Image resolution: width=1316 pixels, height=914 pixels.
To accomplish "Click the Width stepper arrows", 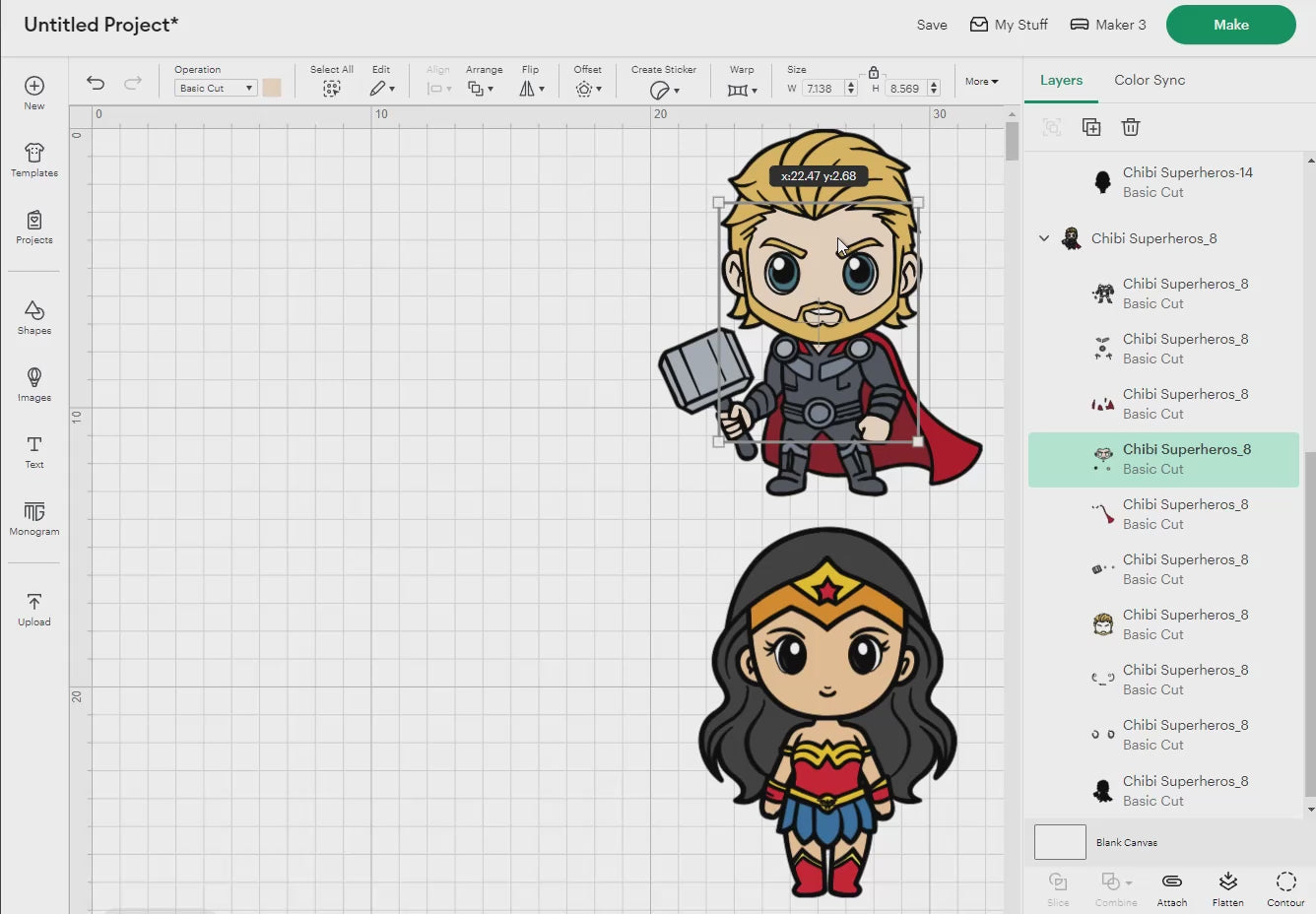I will [x=851, y=88].
